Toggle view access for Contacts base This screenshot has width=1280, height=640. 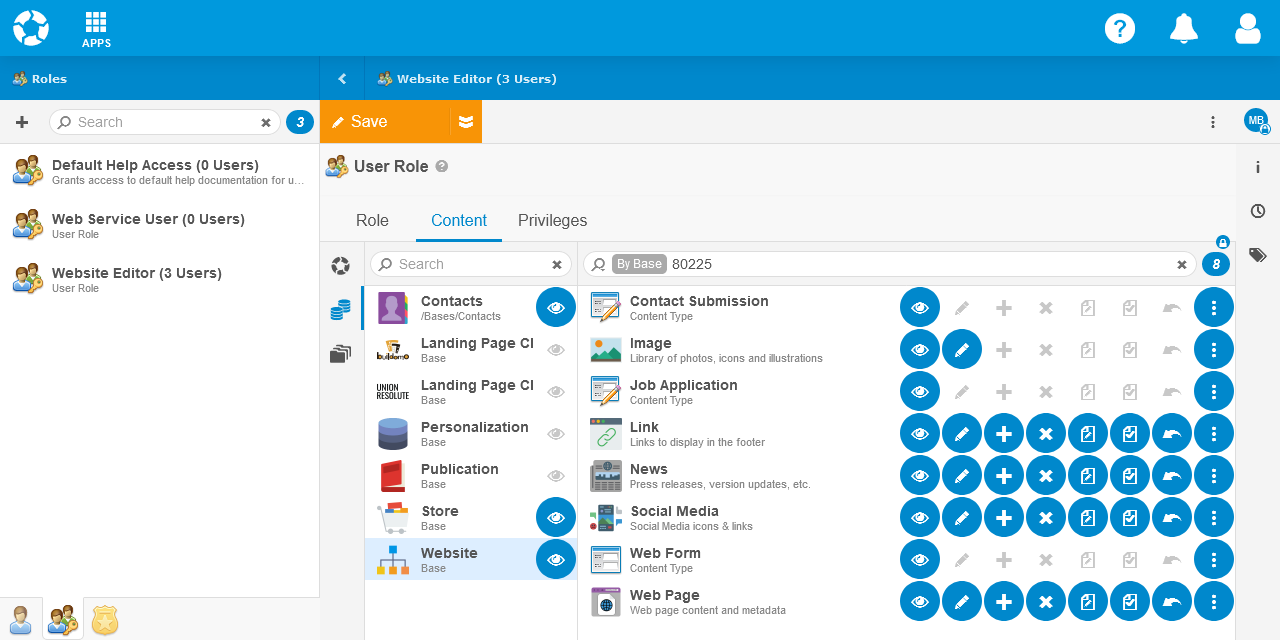pos(556,307)
